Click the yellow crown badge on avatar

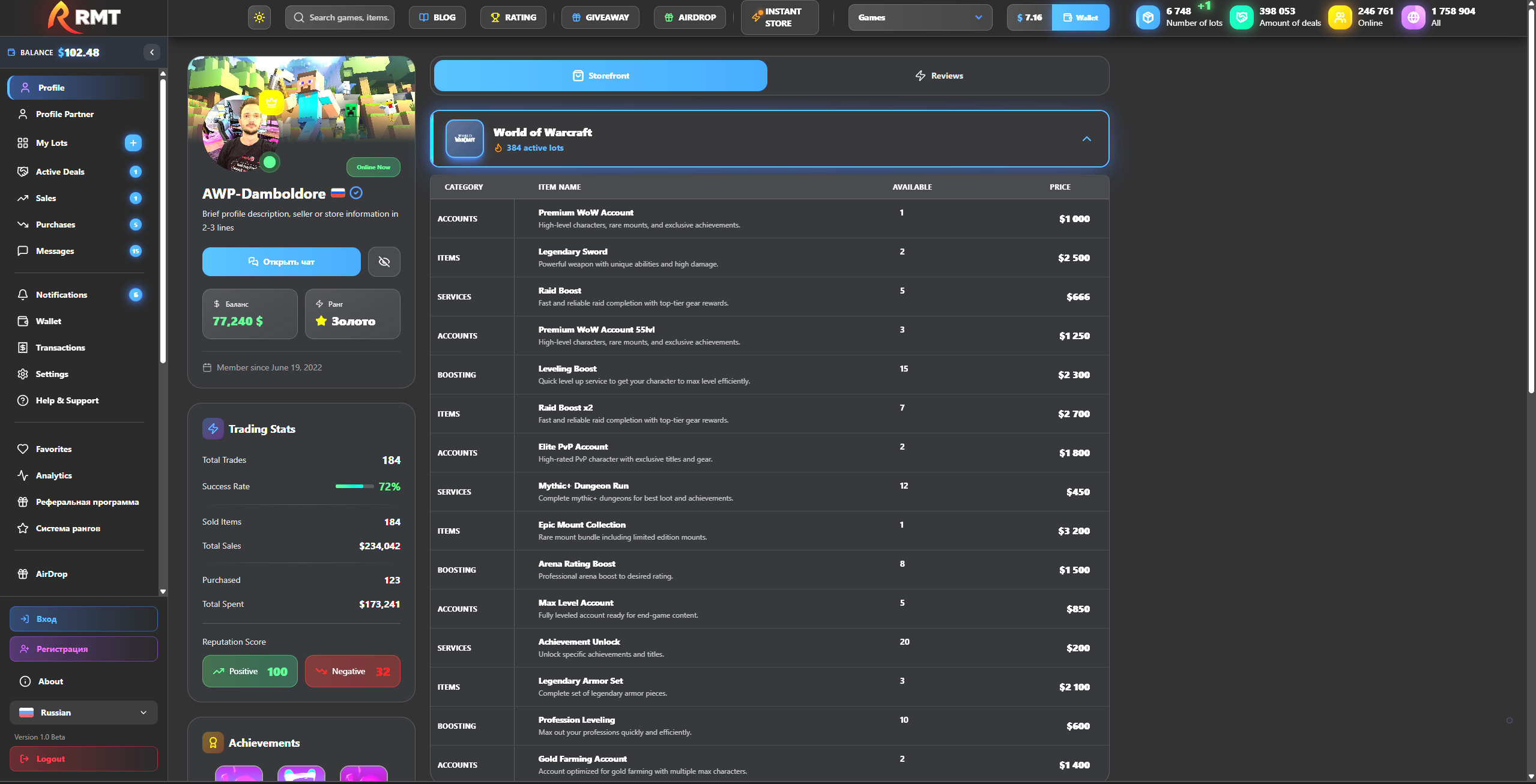point(271,102)
